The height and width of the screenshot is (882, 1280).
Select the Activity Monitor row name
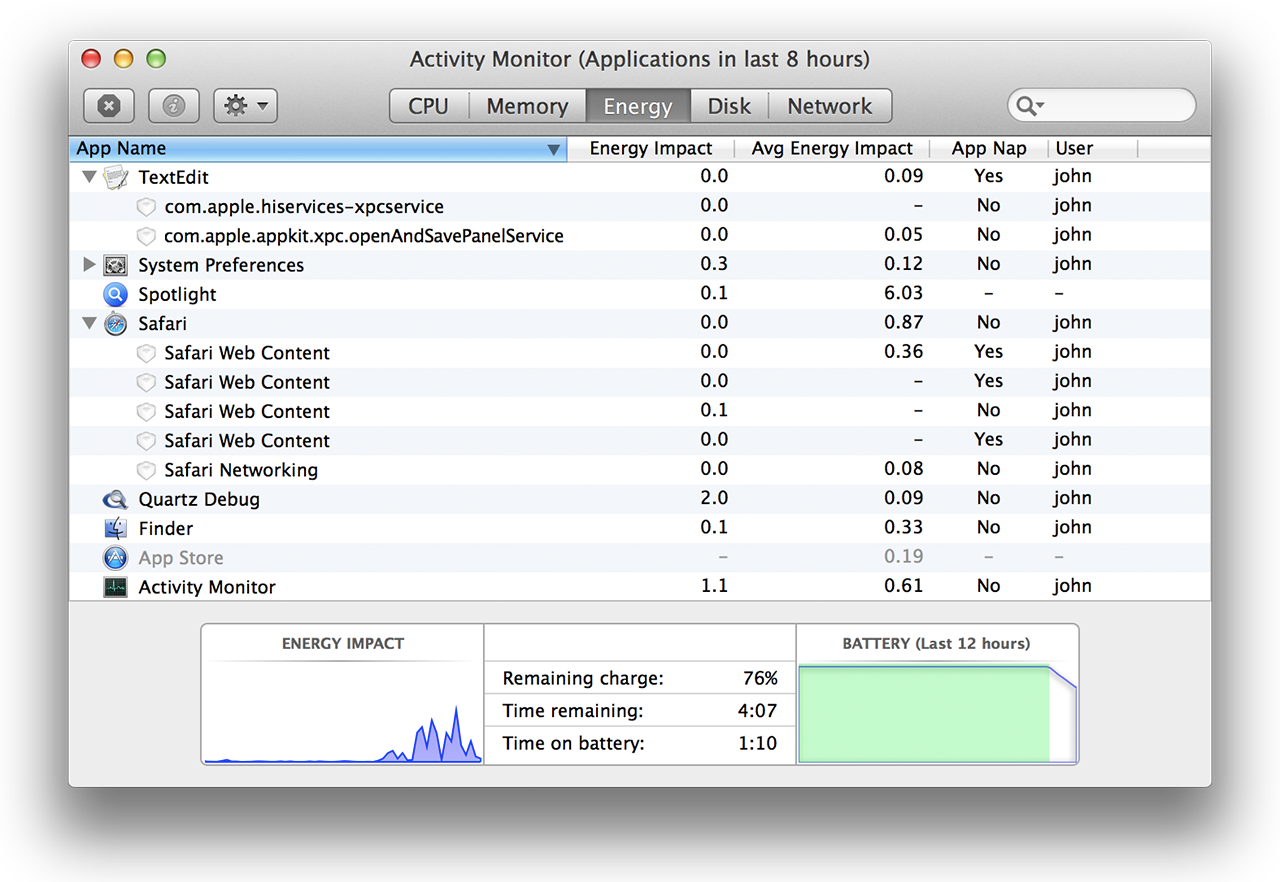pos(207,587)
